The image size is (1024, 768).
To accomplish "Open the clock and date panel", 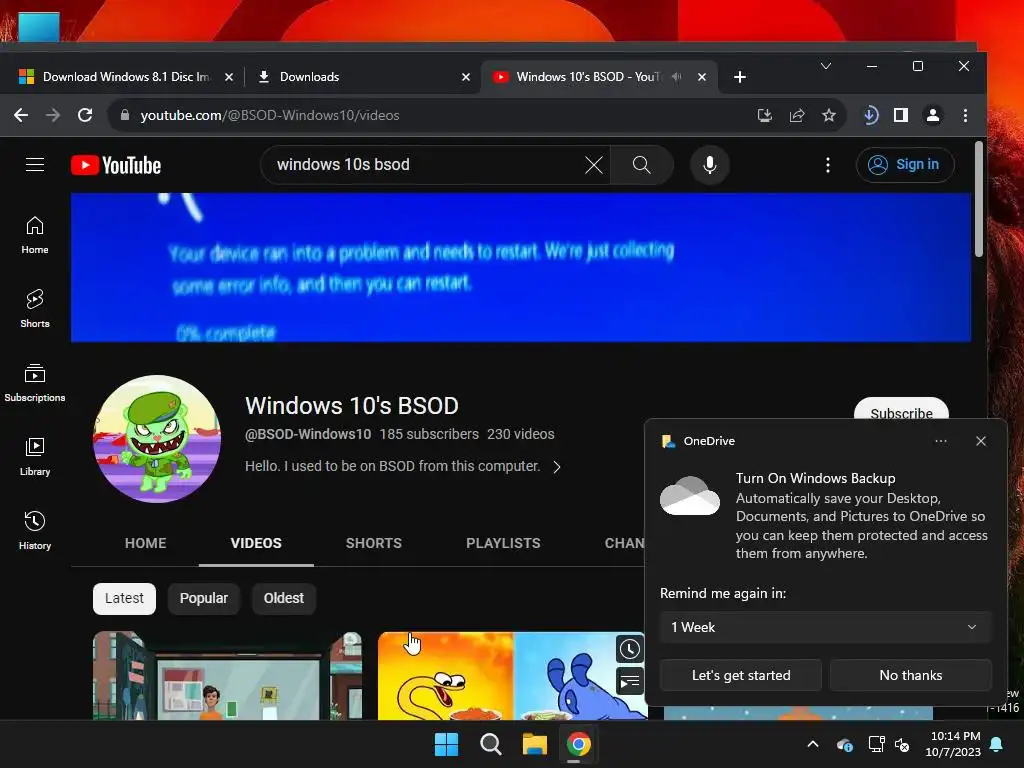I will click(953, 744).
